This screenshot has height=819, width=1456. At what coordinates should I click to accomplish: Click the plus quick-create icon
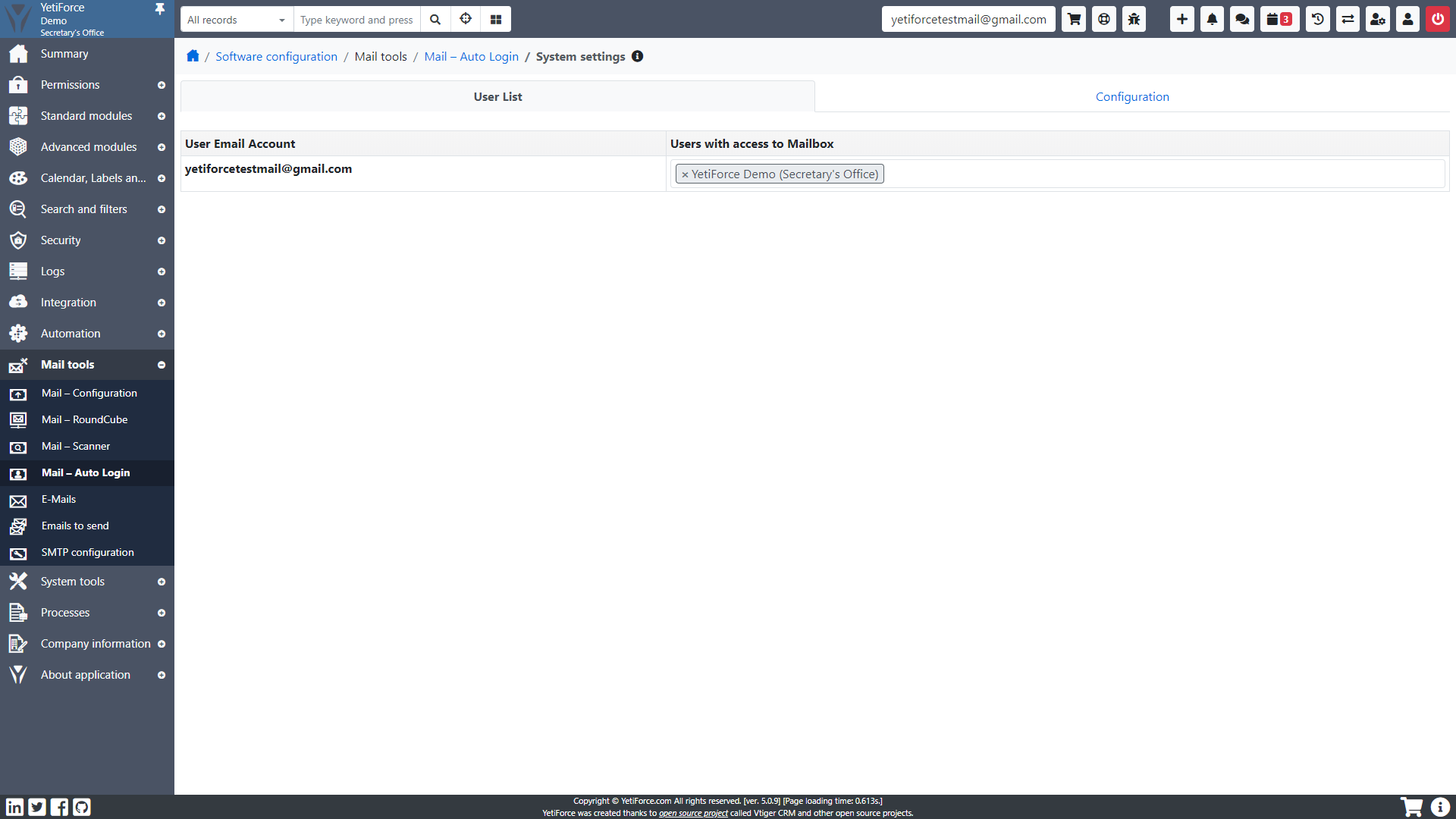[1181, 20]
